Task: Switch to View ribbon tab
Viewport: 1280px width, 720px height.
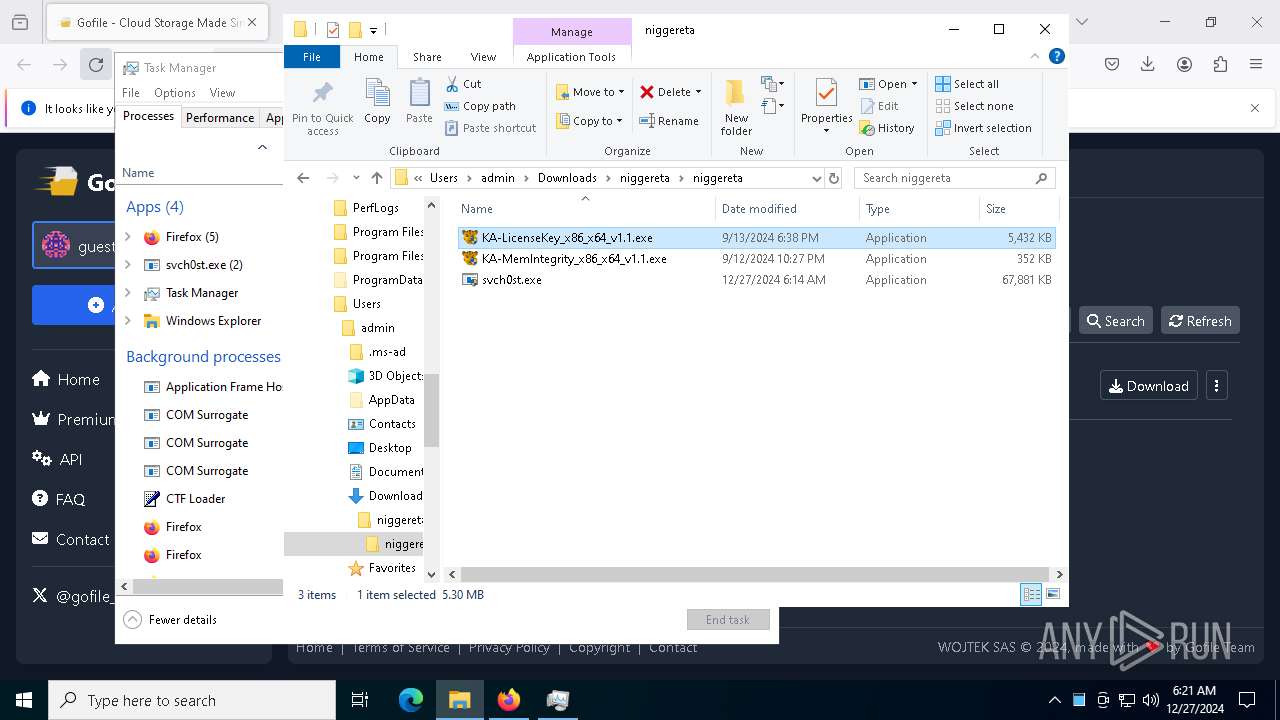Action: pos(483,57)
